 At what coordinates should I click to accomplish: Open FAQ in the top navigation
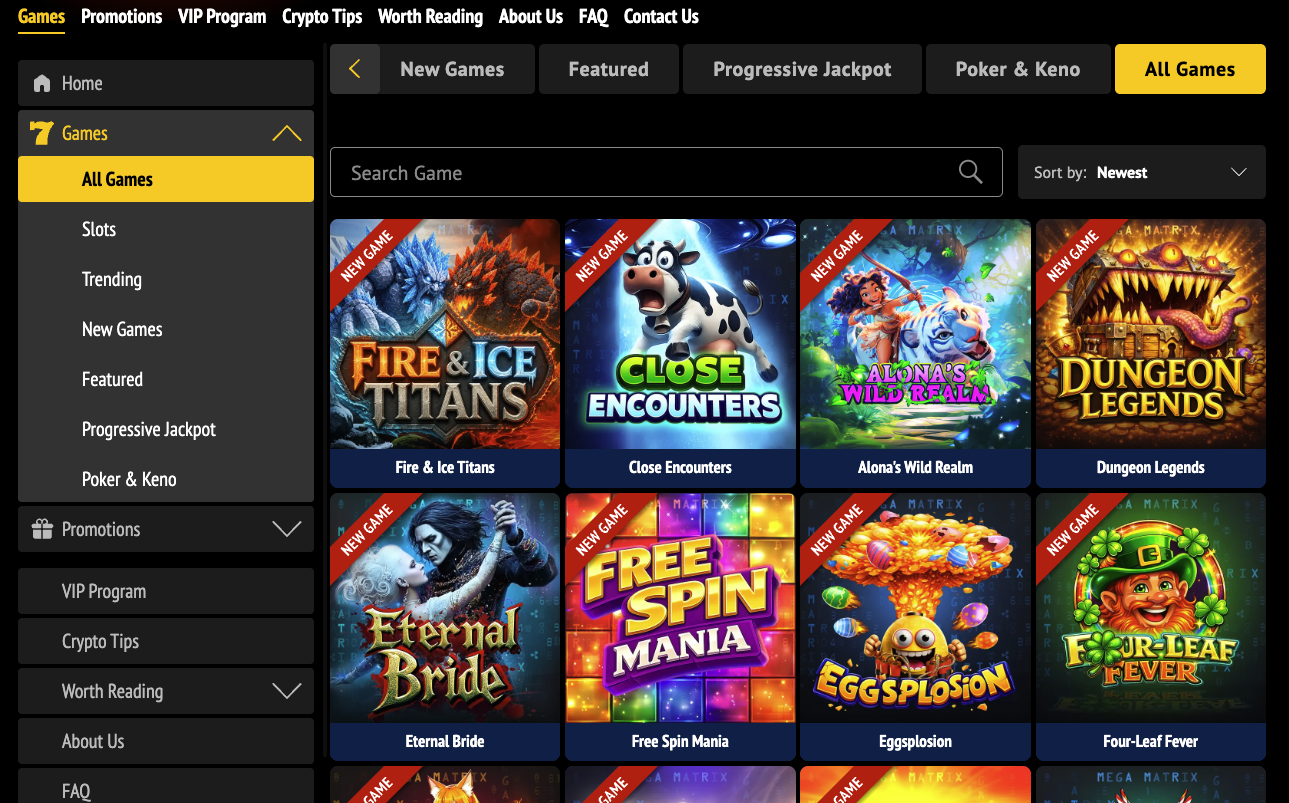click(593, 16)
